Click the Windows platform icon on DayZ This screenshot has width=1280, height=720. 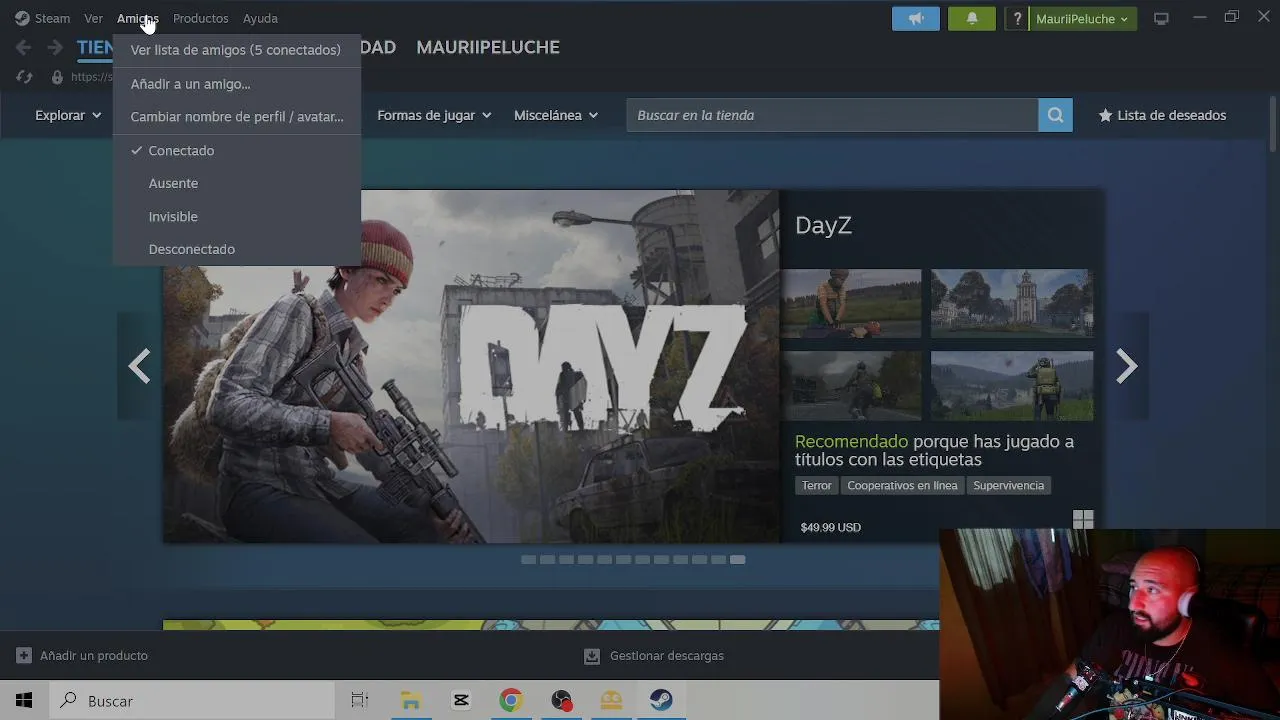click(x=1083, y=520)
